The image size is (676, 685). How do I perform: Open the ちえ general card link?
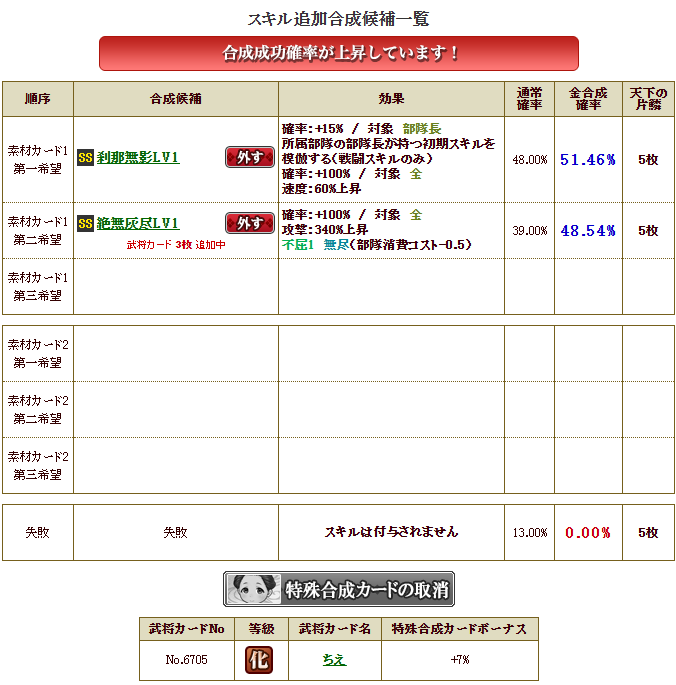click(334, 660)
